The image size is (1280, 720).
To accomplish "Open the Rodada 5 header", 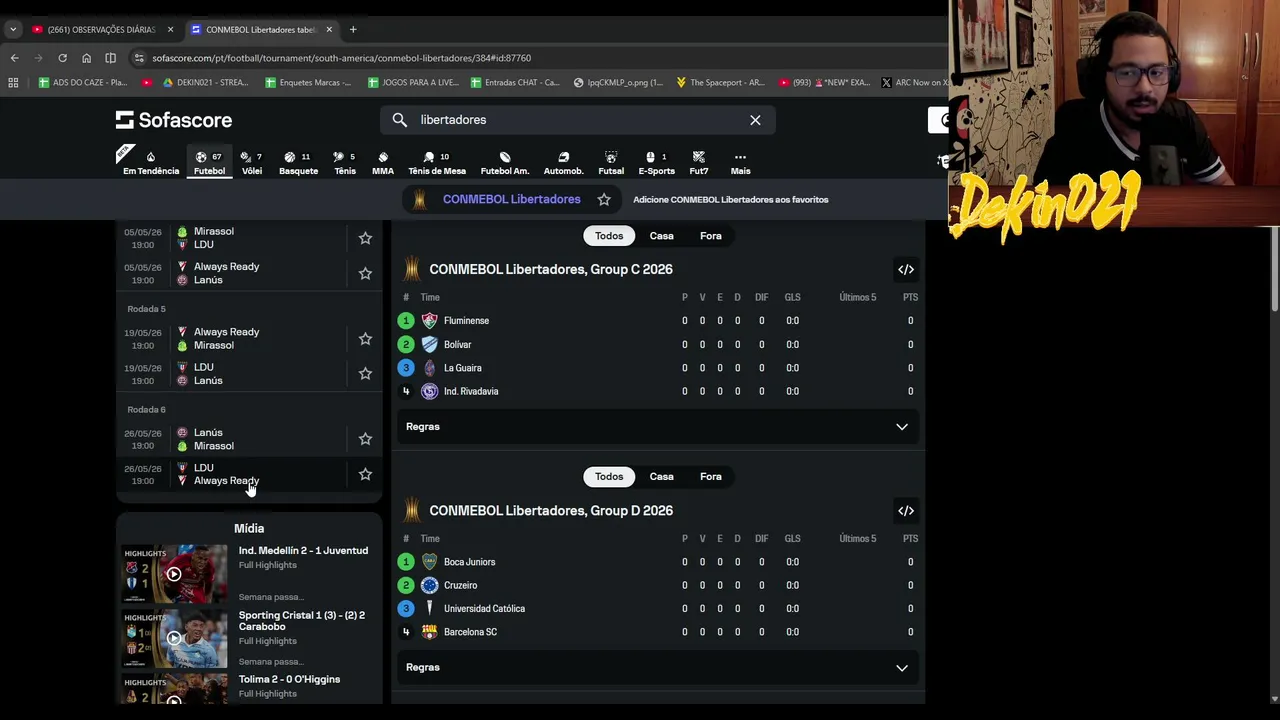I will (147, 309).
